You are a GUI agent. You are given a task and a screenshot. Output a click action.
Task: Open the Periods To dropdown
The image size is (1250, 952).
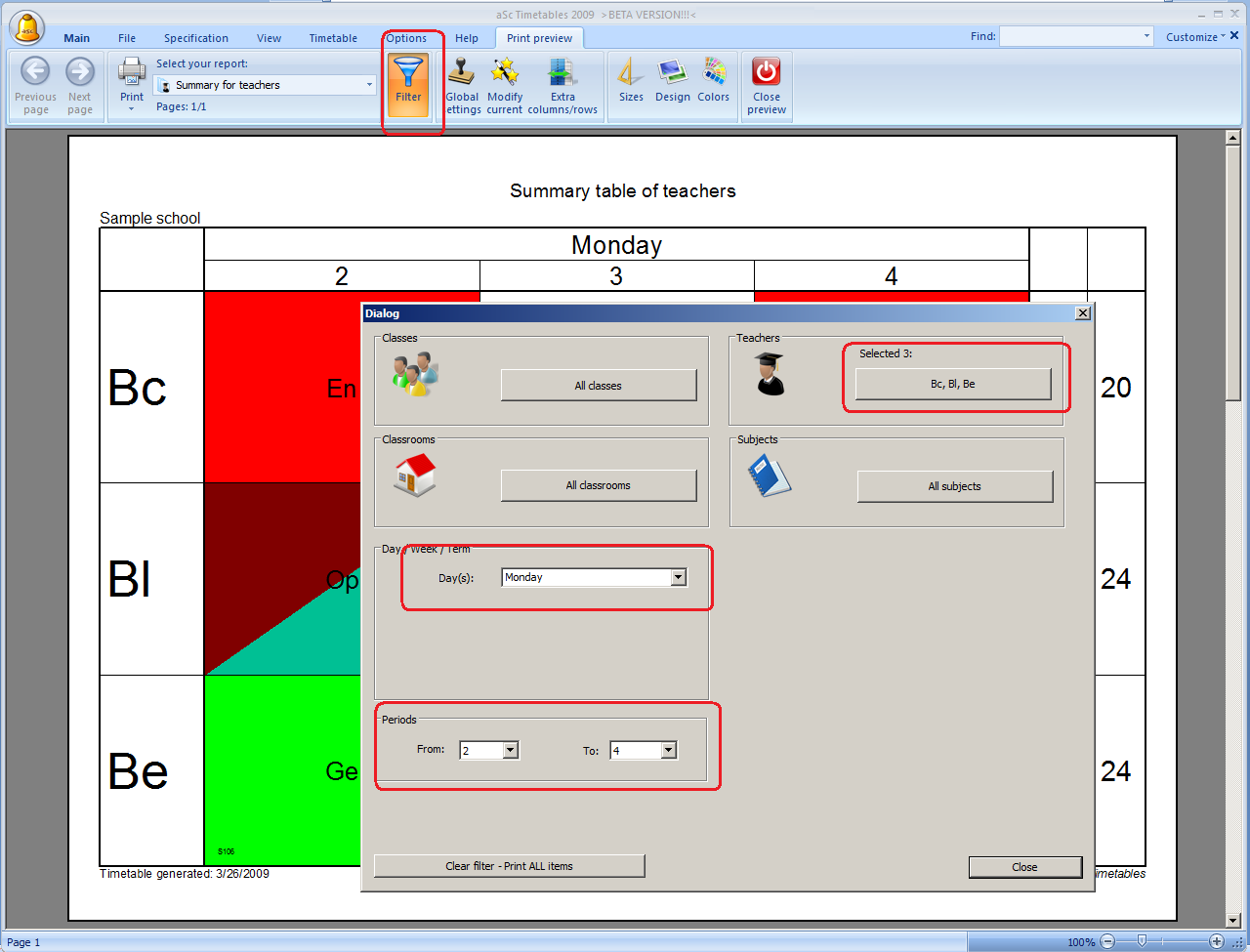tap(668, 751)
